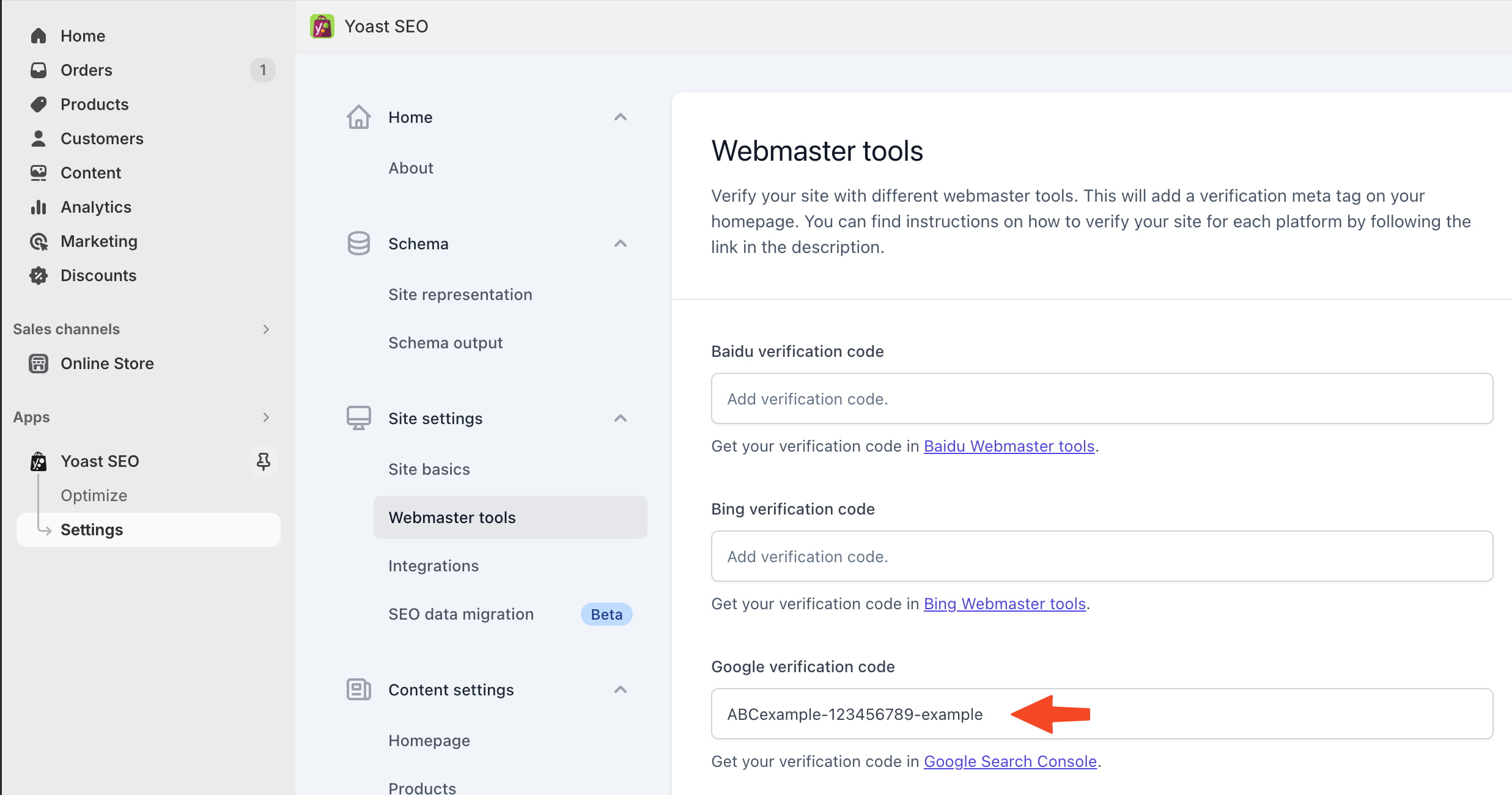This screenshot has width=1512, height=795.
Task: Expand the Sales channels arrow
Action: point(266,329)
